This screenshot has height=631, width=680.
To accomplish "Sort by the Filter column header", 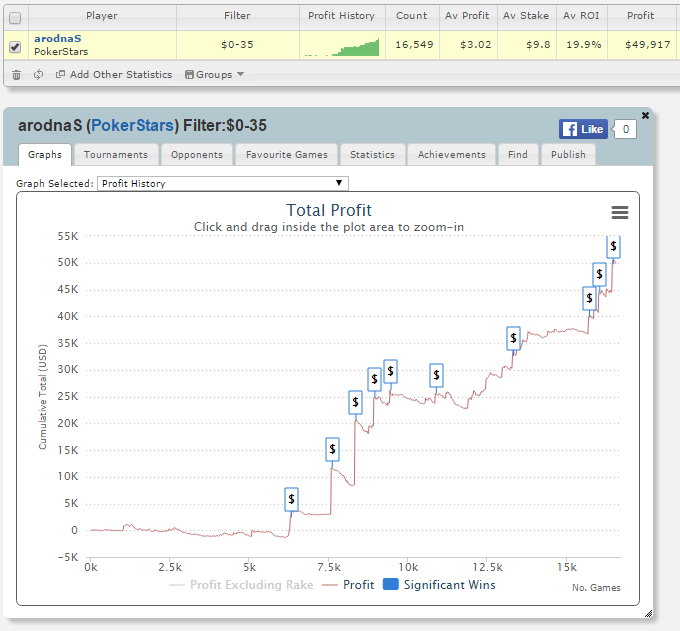I will pos(237,16).
